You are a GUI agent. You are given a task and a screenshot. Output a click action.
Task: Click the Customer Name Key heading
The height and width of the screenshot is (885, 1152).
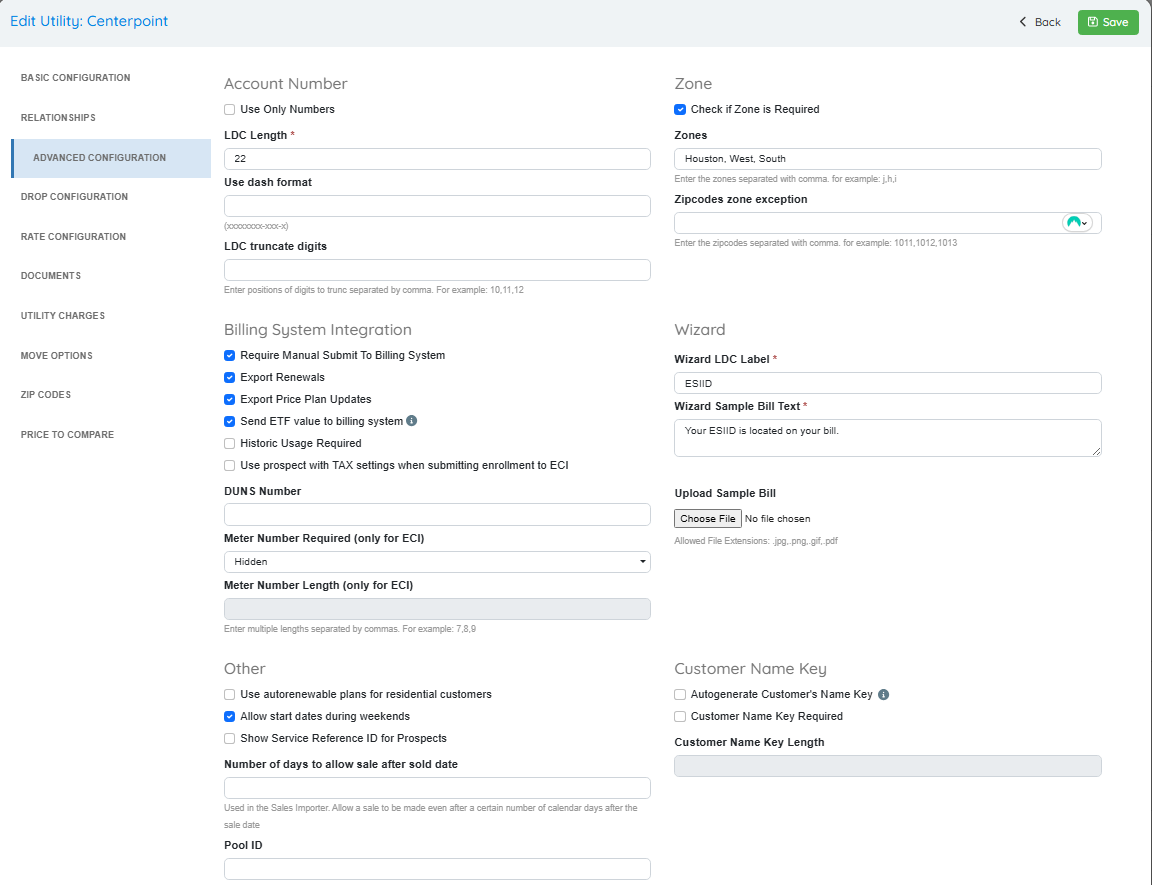click(x=750, y=668)
